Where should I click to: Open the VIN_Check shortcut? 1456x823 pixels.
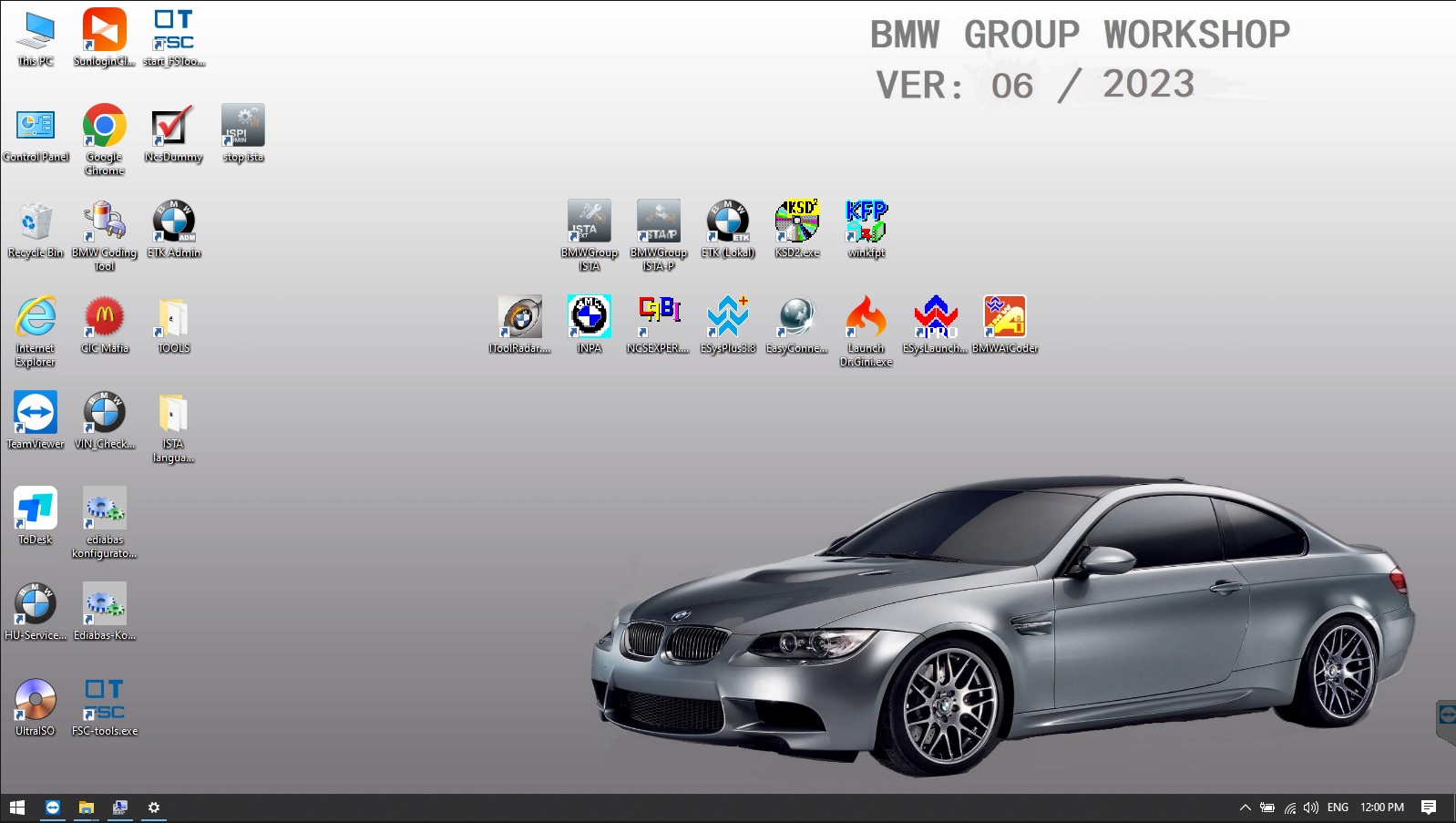coord(105,421)
